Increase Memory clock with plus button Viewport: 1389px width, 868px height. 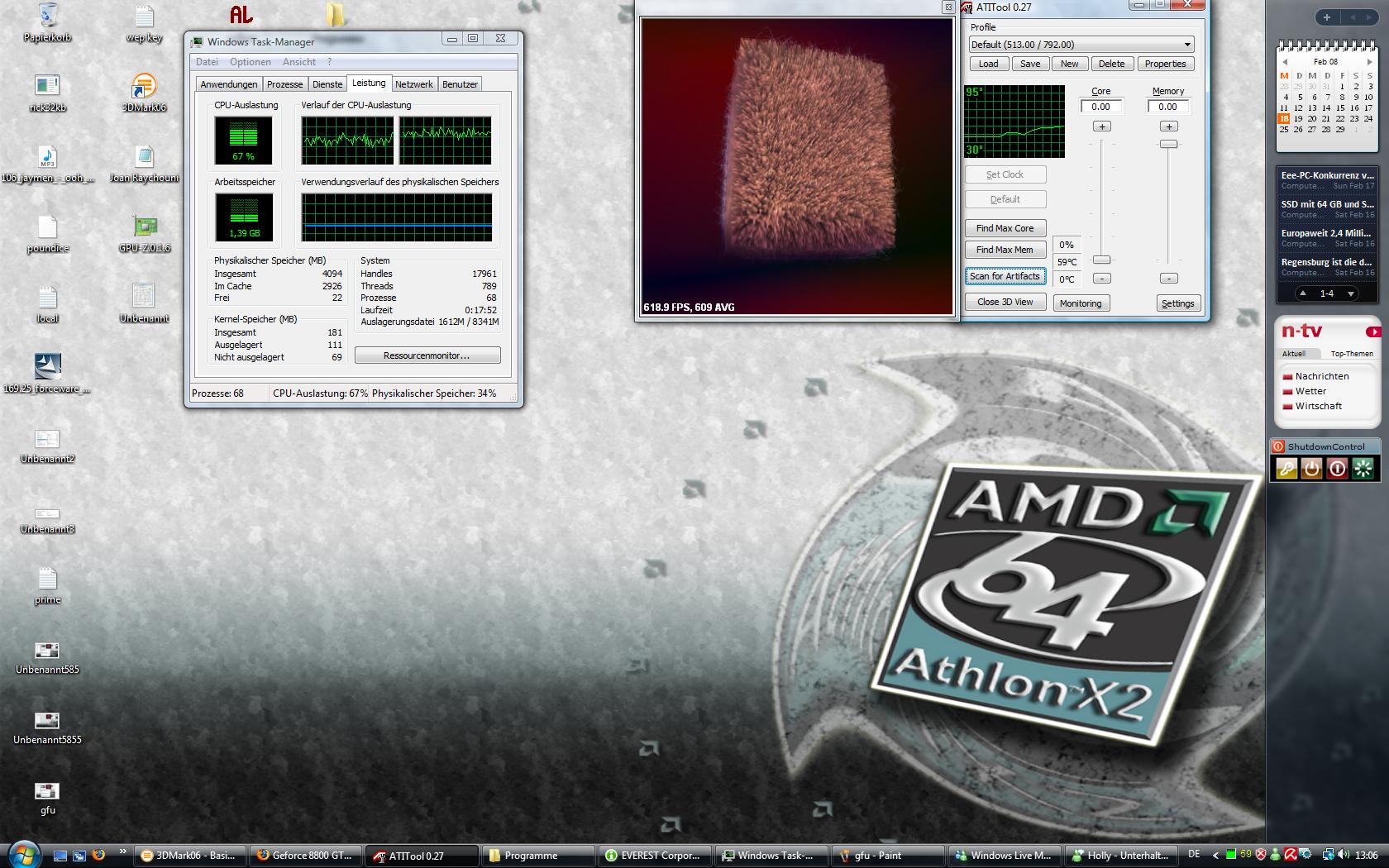coord(1168,126)
